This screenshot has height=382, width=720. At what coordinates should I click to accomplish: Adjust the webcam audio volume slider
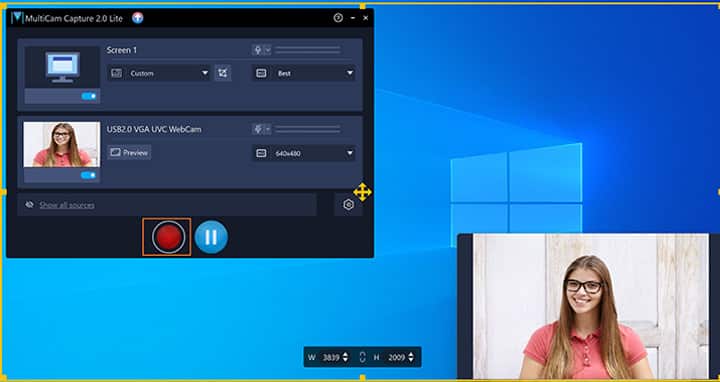pyautogui.click(x=308, y=129)
